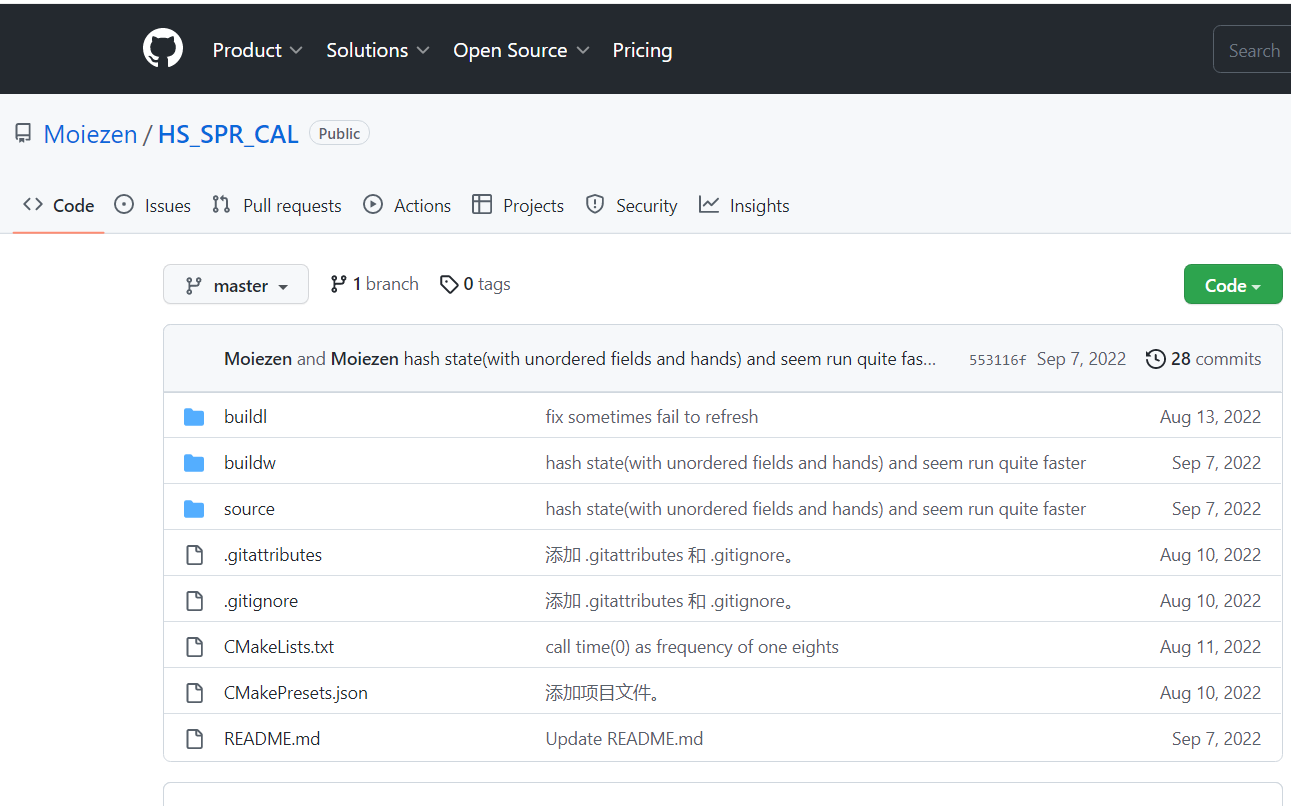Click the Projects table icon
The image size is (1291, 806).
click(482, 205)
